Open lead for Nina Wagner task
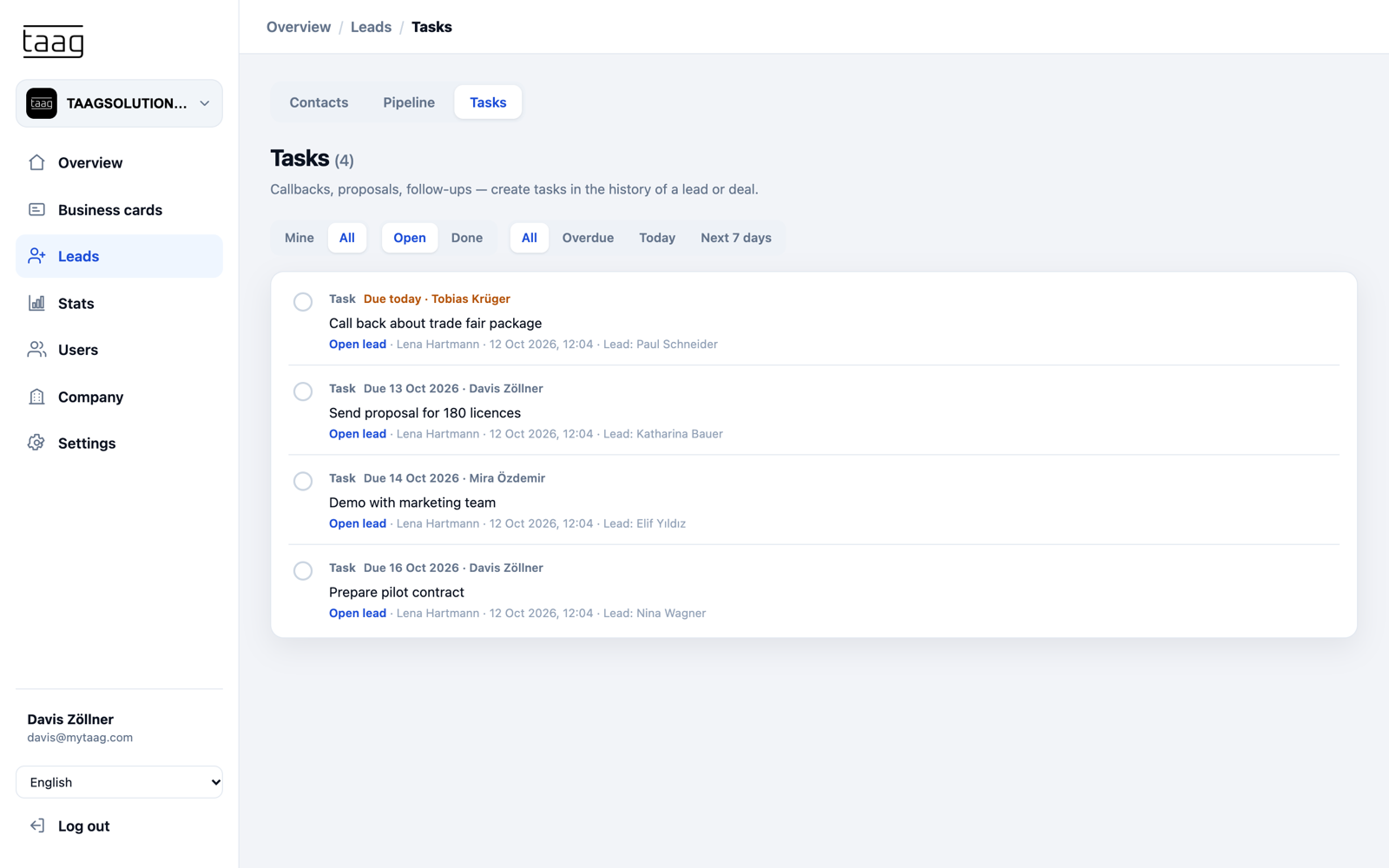The height and width of the screenshot is (868, 1389). (x=358, y=613)
